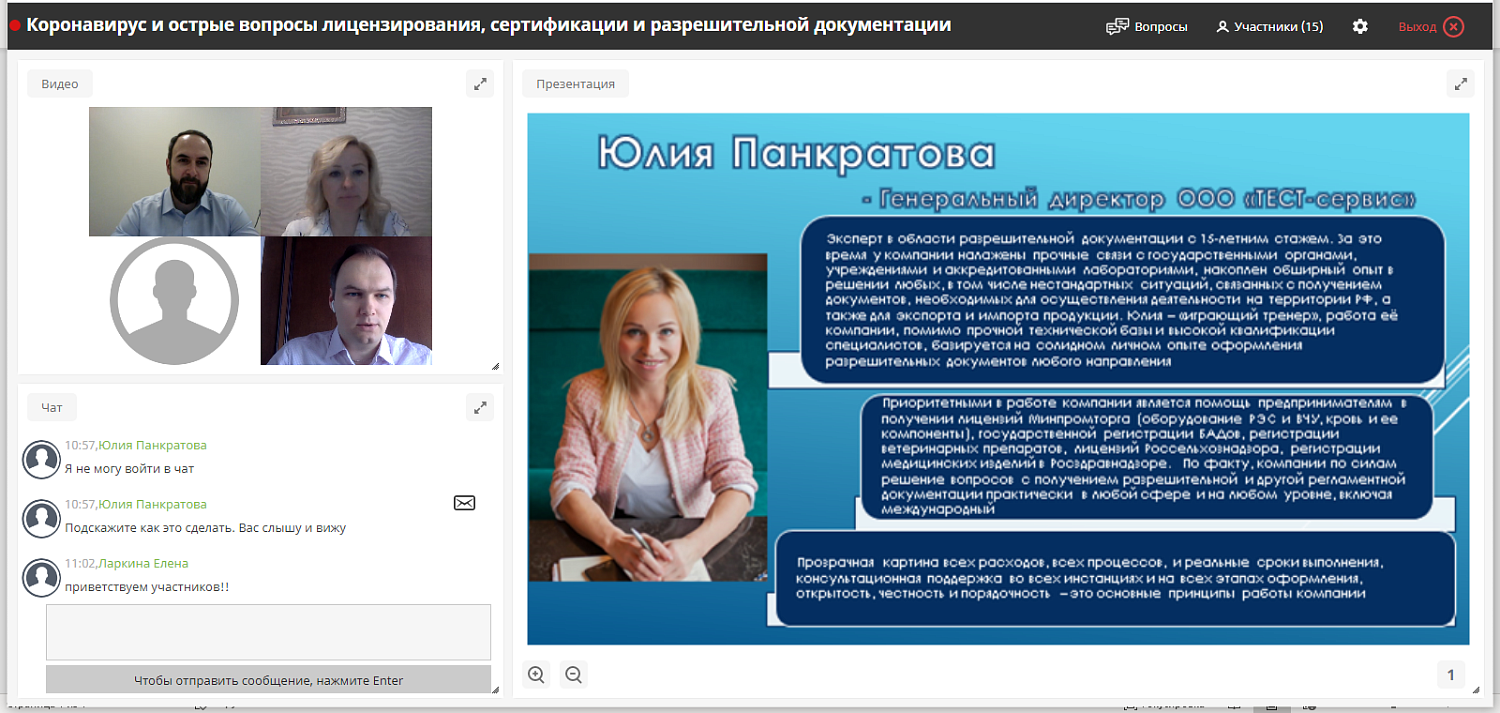Click the 11:02 timestamp in chat
This screenshot has width=1500, height=713.
coord(79,563)
